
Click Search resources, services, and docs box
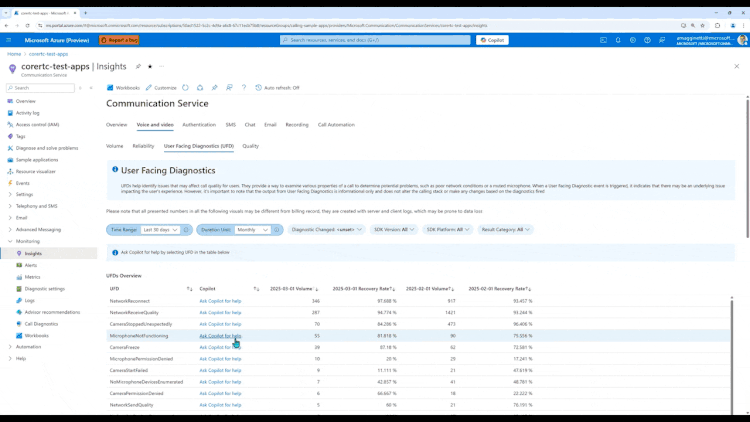pyautogui.click(x=375, y=40)
